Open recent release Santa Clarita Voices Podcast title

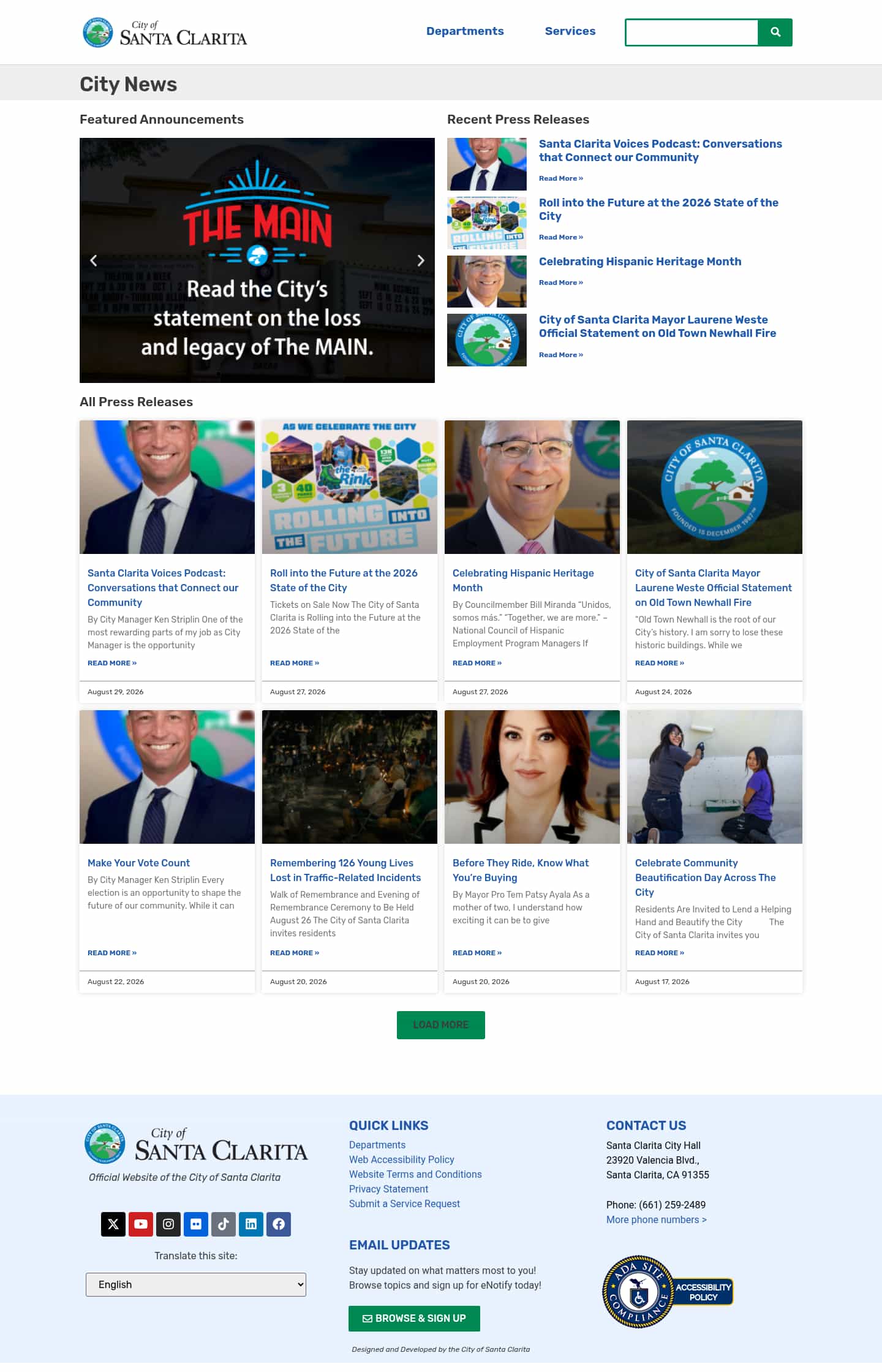coord(660,151)
